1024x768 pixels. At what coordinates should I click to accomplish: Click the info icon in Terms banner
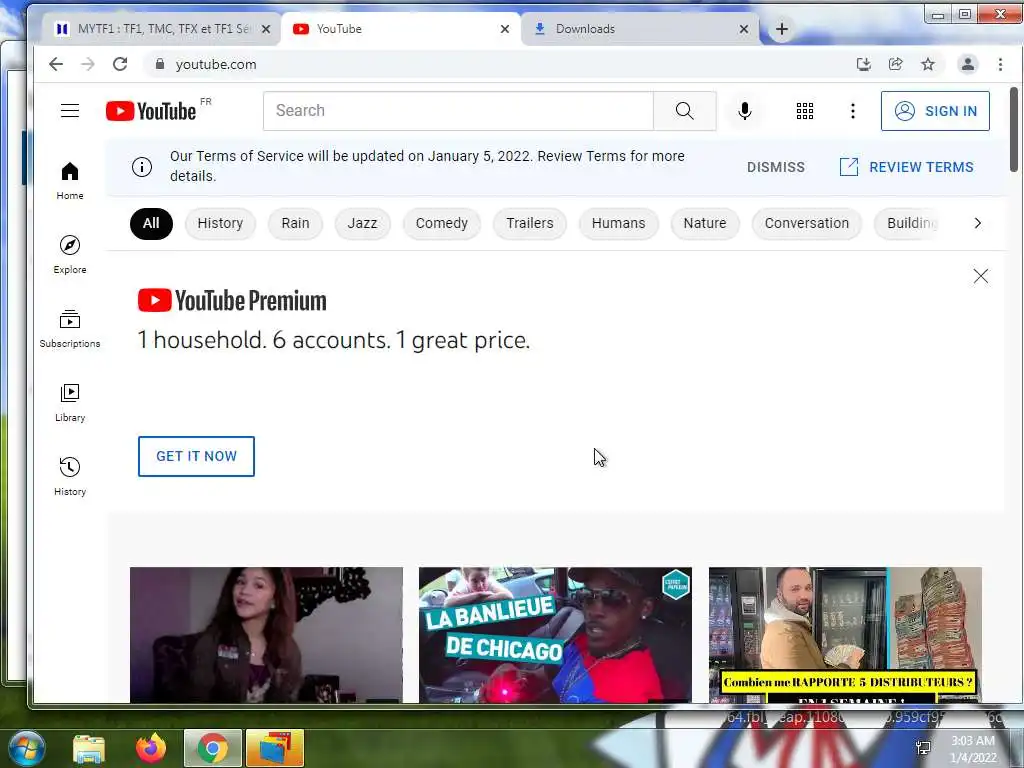coord(142,167)
